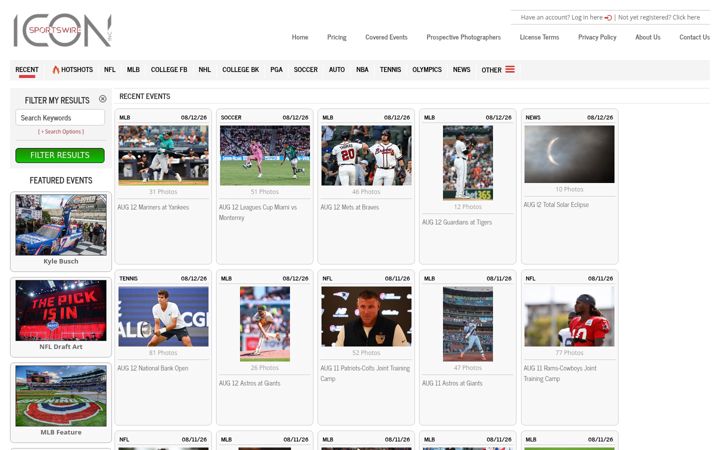The width and height of the screenshot is (720, 450).
Task: Switch to the News tab
Action: (461, 69)
